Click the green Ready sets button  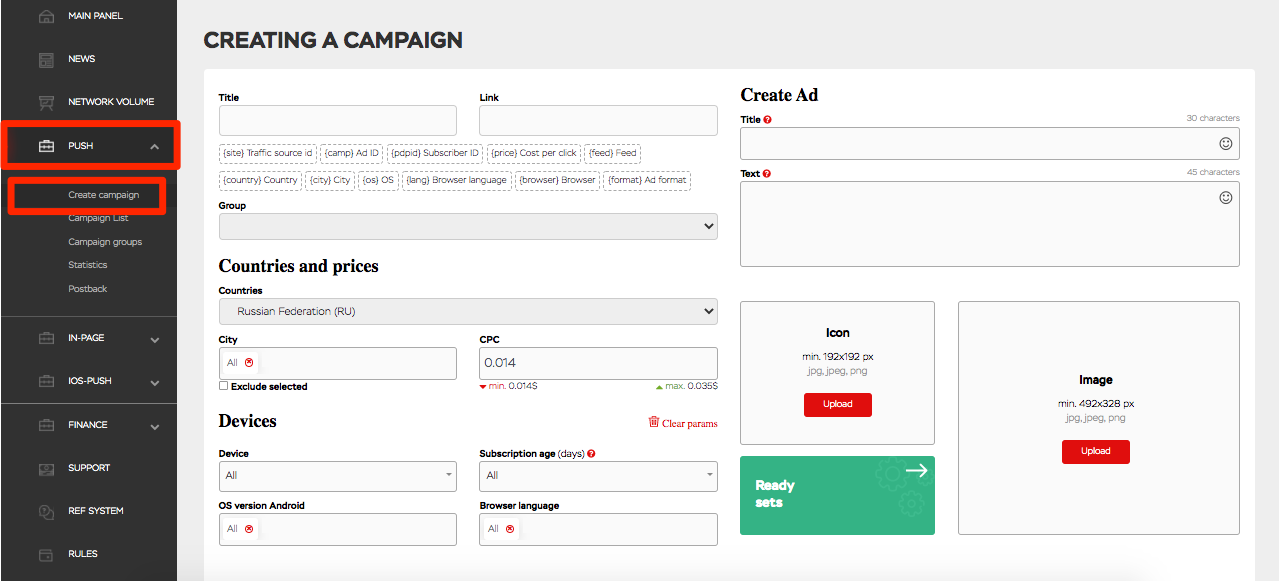click(x=837, y=495)
